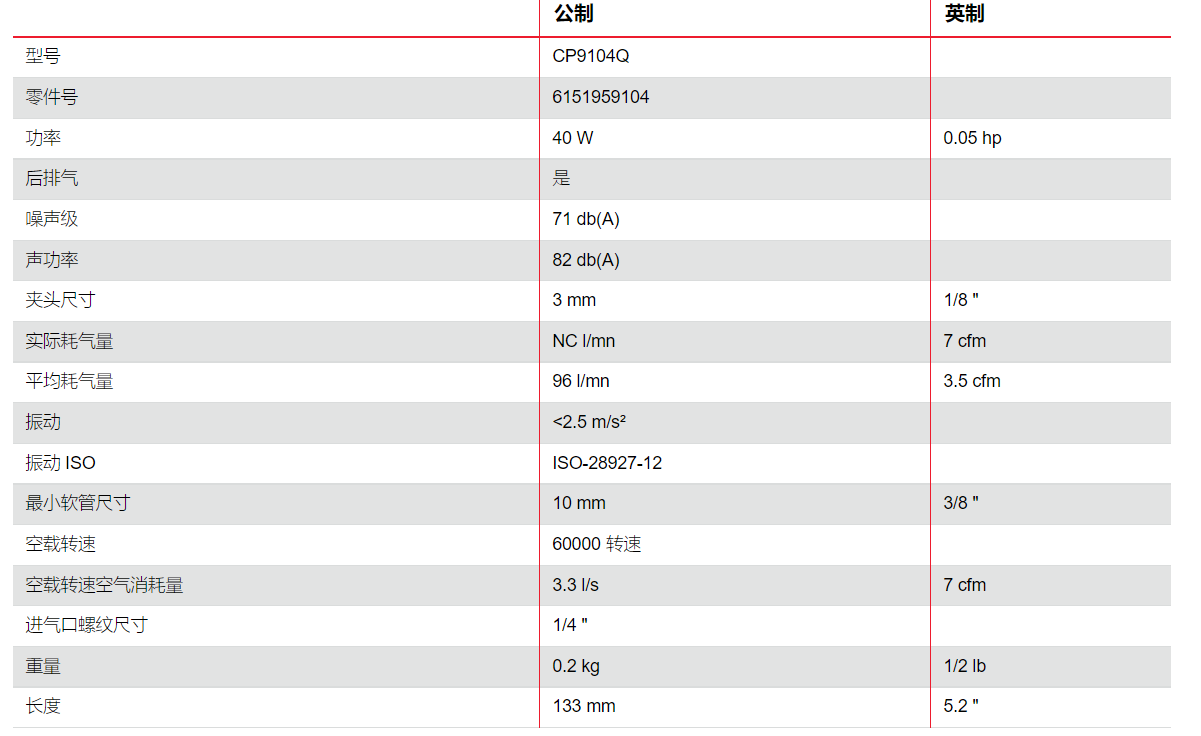Click the 公制 column header
The height and width of the screenshot is (736, 1201).
tap(574, 14)
